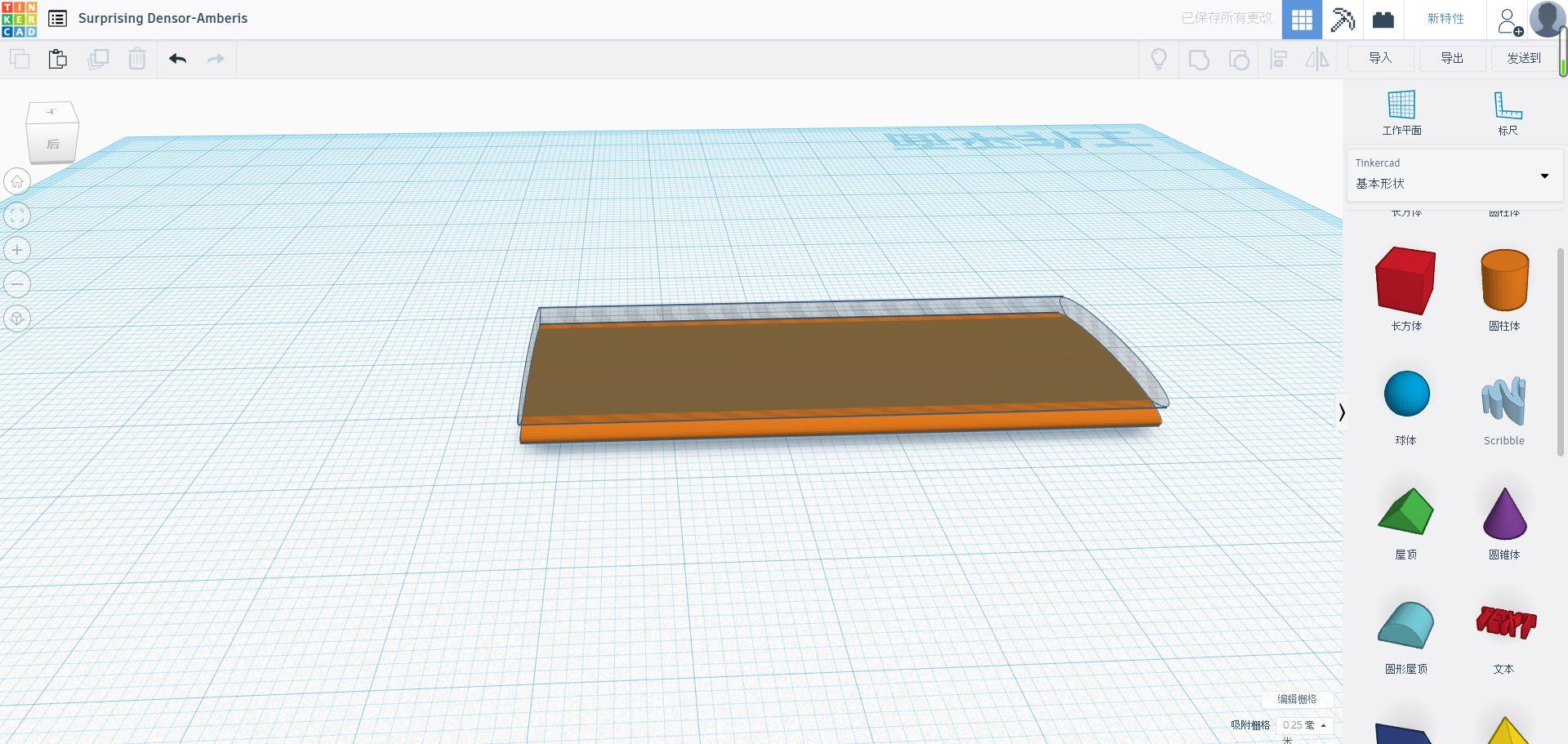Open the bricks mode icon

[1383, 19]
